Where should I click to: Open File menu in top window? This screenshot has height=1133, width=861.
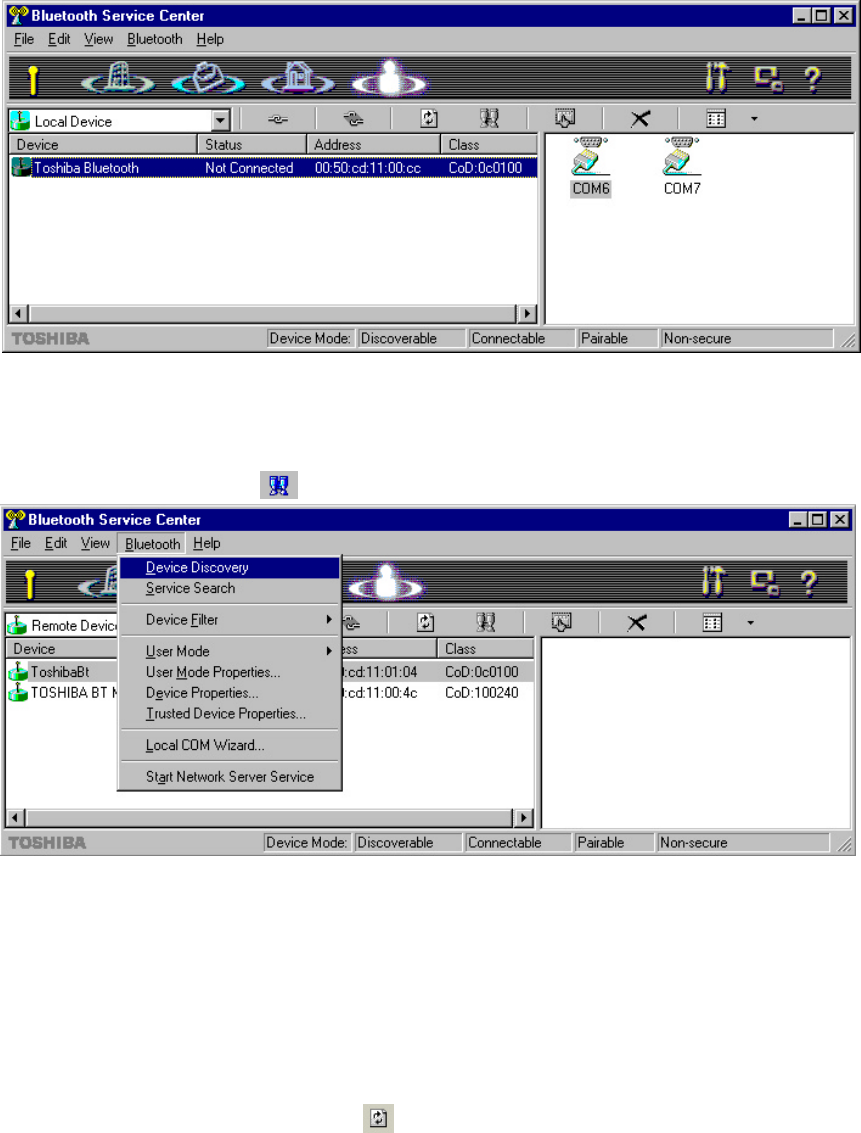[24, 39]
